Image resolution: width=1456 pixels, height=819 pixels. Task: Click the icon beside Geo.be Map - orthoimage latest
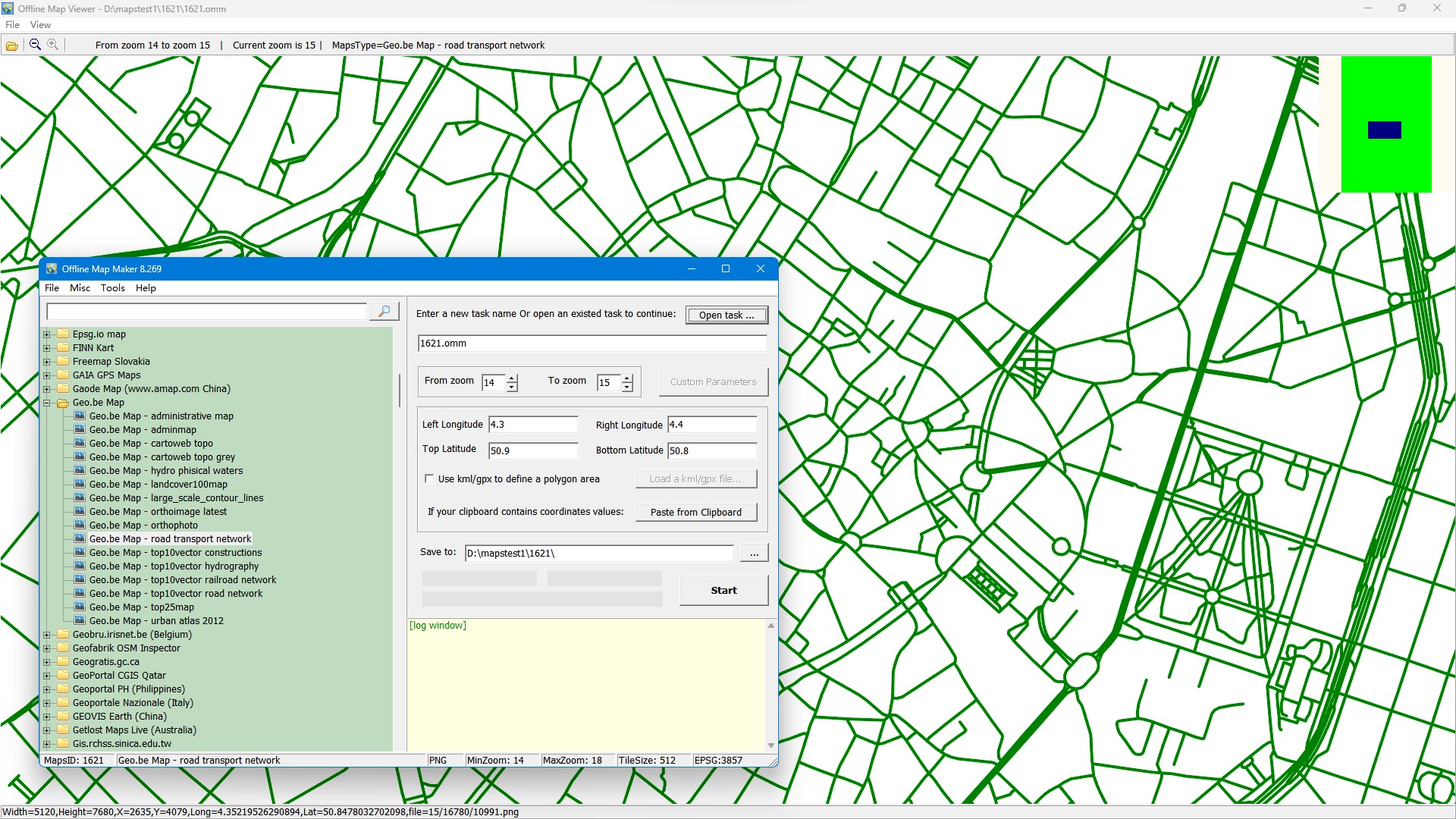pyautogui.click(x=80, y=511)
